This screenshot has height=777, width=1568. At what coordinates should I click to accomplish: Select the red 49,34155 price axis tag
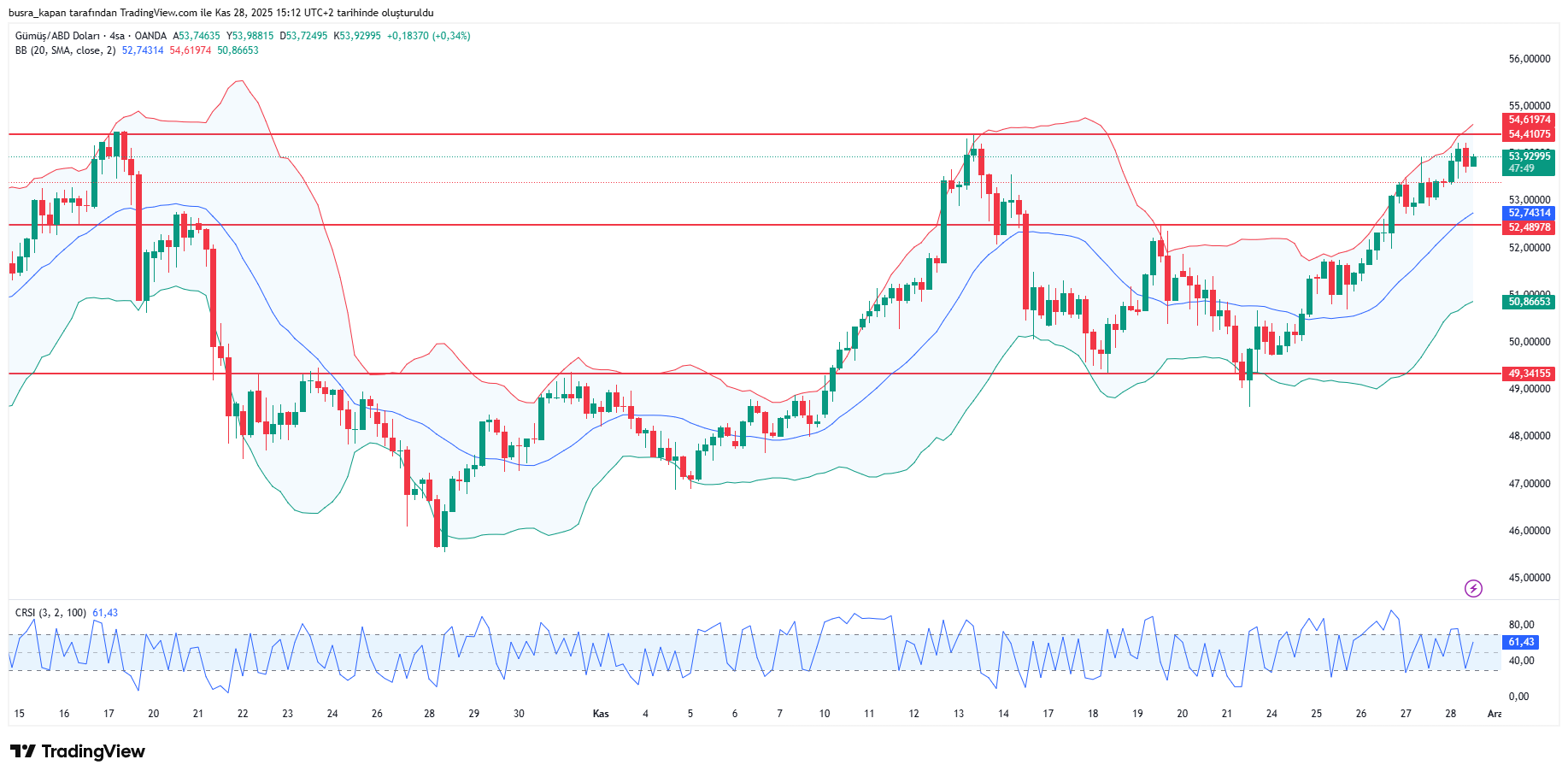point(1529,374)
